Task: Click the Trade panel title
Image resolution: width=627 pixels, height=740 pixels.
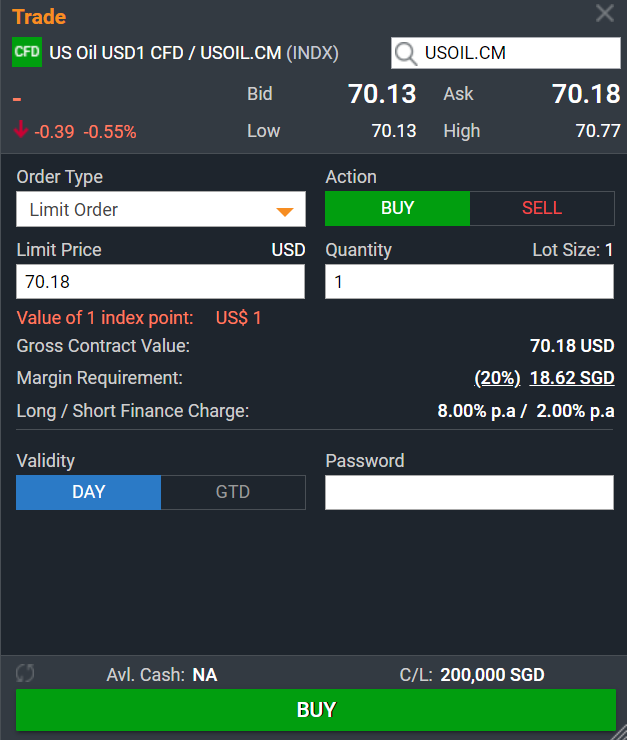Action: click(40, 17)
